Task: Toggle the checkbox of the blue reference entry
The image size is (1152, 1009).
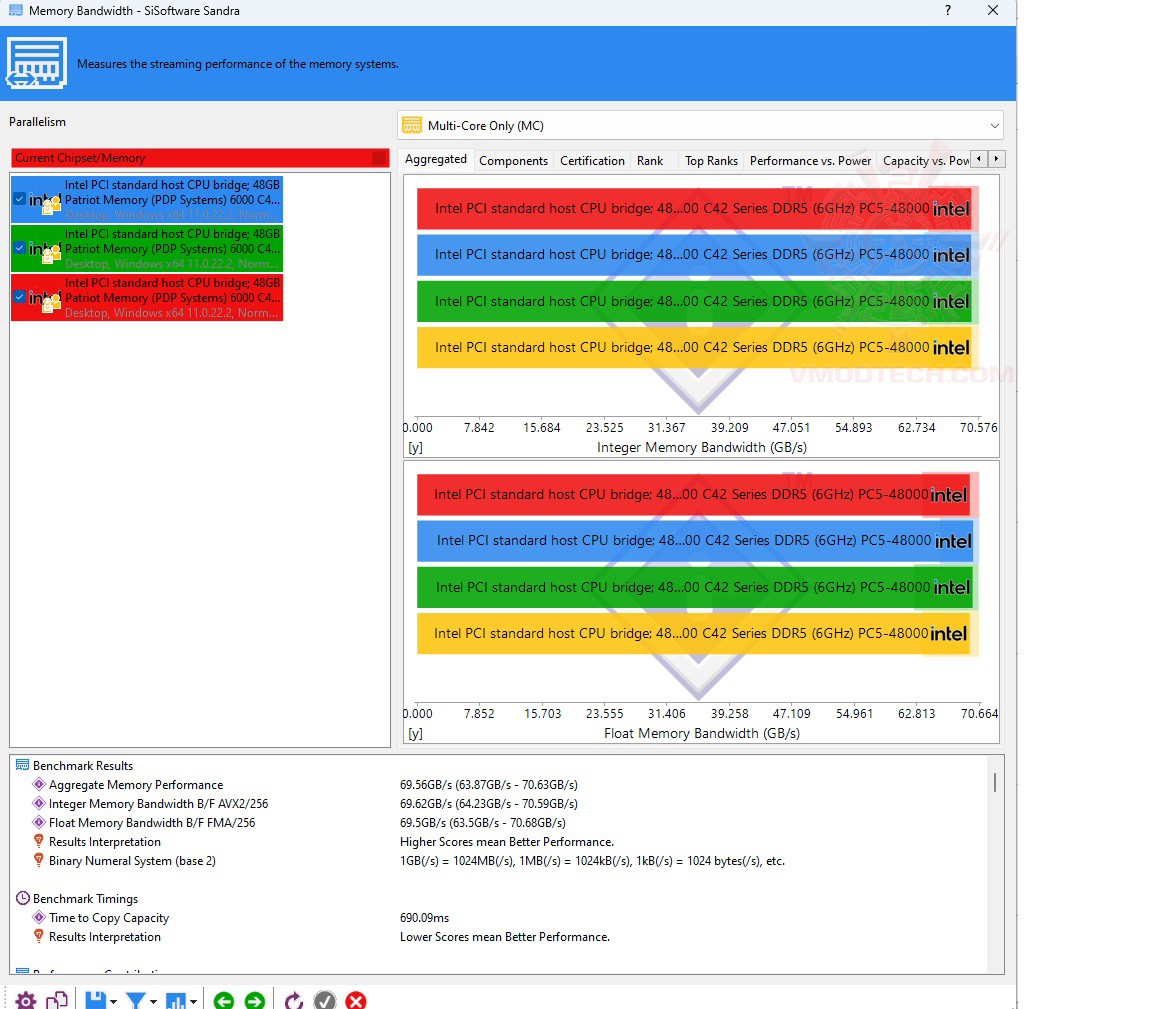Action: click(20, 198)
